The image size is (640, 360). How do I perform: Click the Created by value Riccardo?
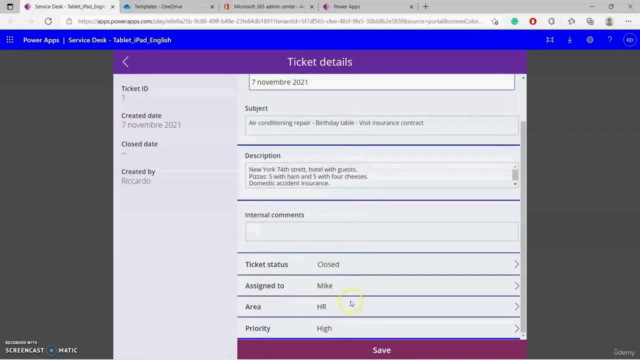pos(136,181)
